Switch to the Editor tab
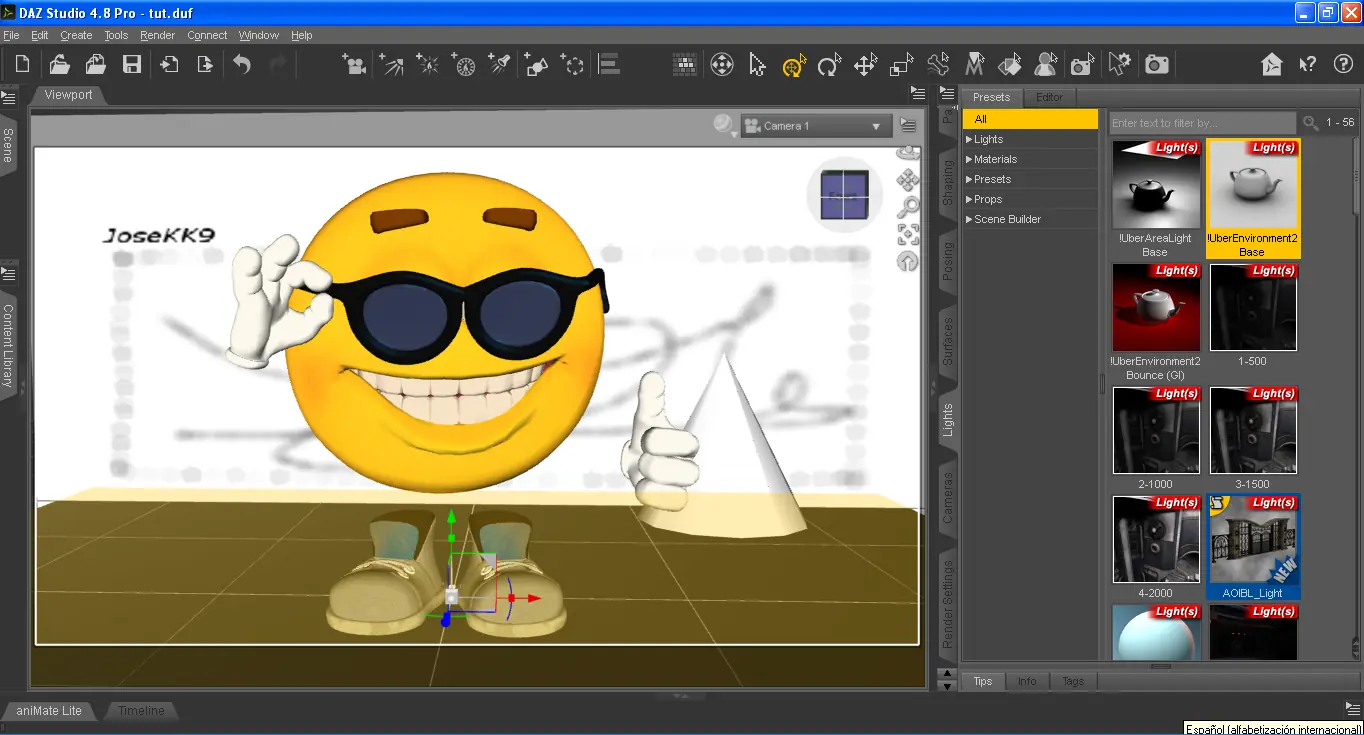The width and height of the screenshot is (1364, 735). pyautogui.click(x=1049, y=97)
